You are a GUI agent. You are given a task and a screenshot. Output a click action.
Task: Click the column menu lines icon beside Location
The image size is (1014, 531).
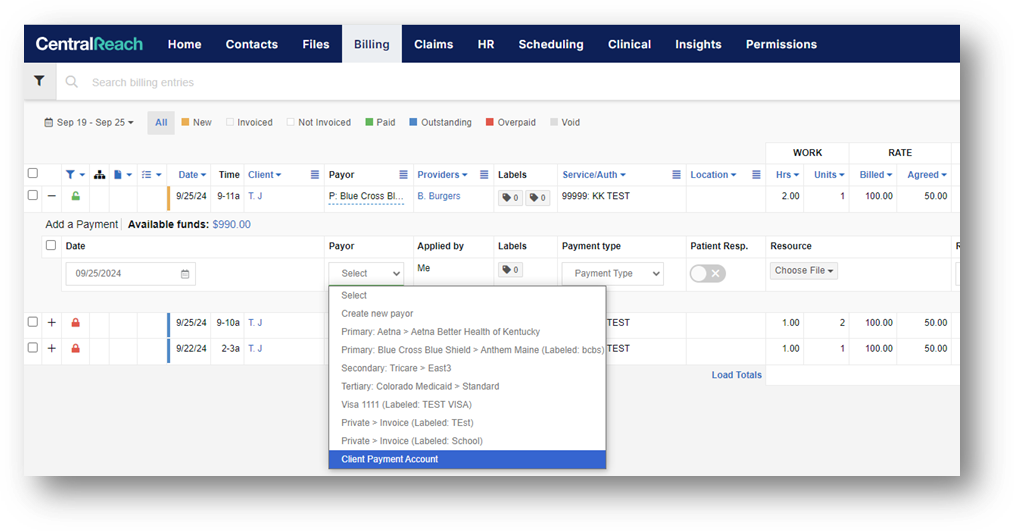756,175
